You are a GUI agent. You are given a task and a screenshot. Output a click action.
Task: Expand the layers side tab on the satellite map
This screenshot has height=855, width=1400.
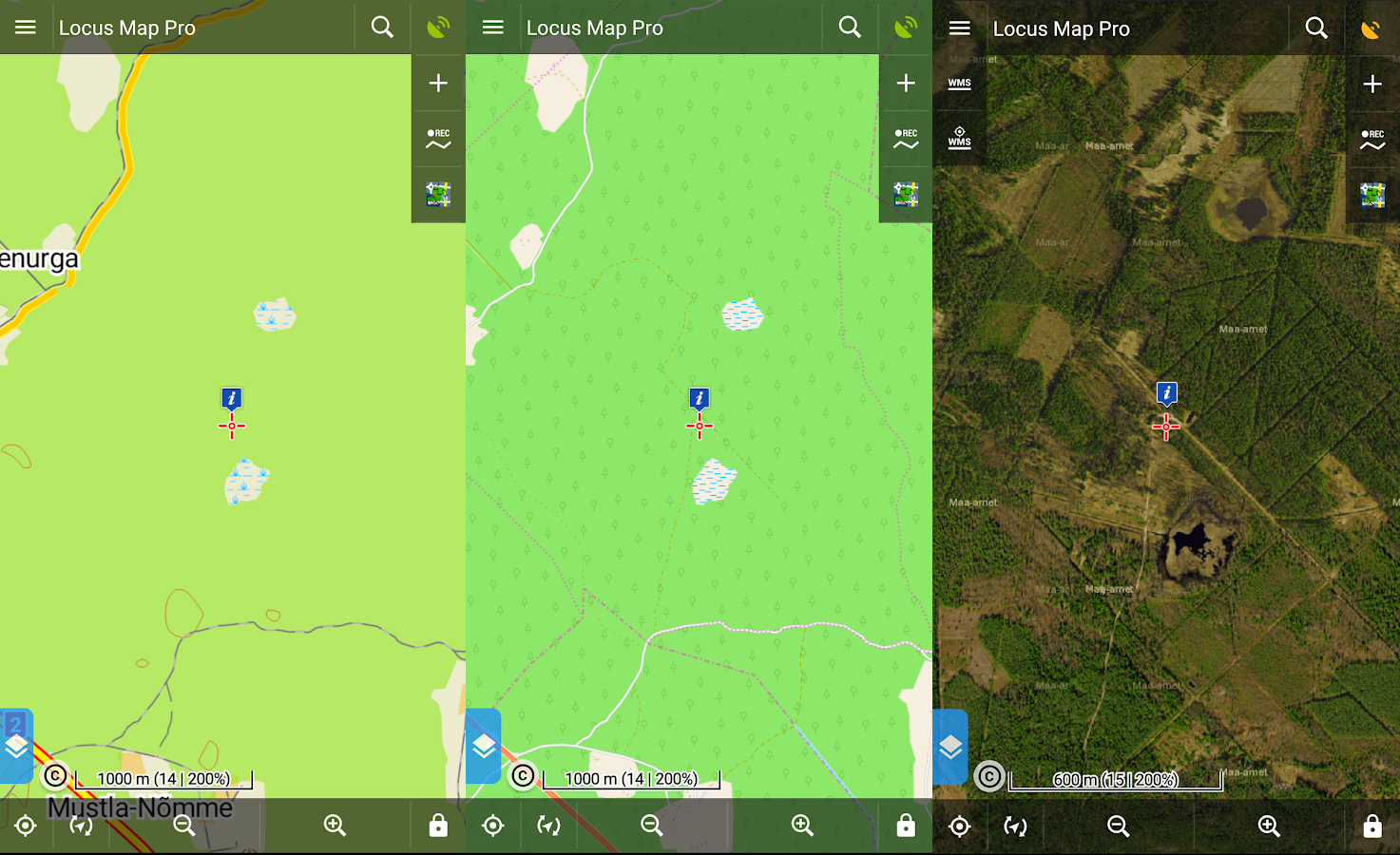(x=950, y=747)
